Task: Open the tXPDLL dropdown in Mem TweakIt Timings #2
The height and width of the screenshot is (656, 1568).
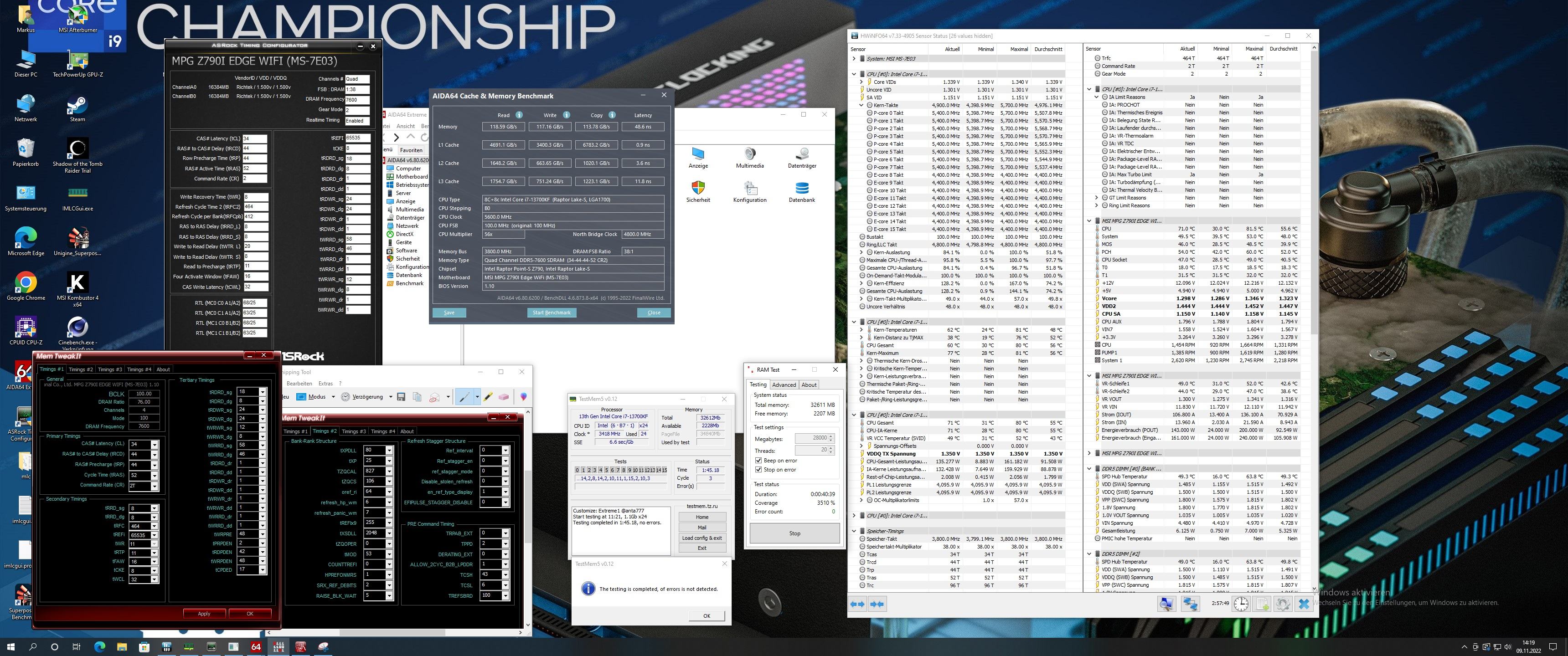Action: pos(389,450)
